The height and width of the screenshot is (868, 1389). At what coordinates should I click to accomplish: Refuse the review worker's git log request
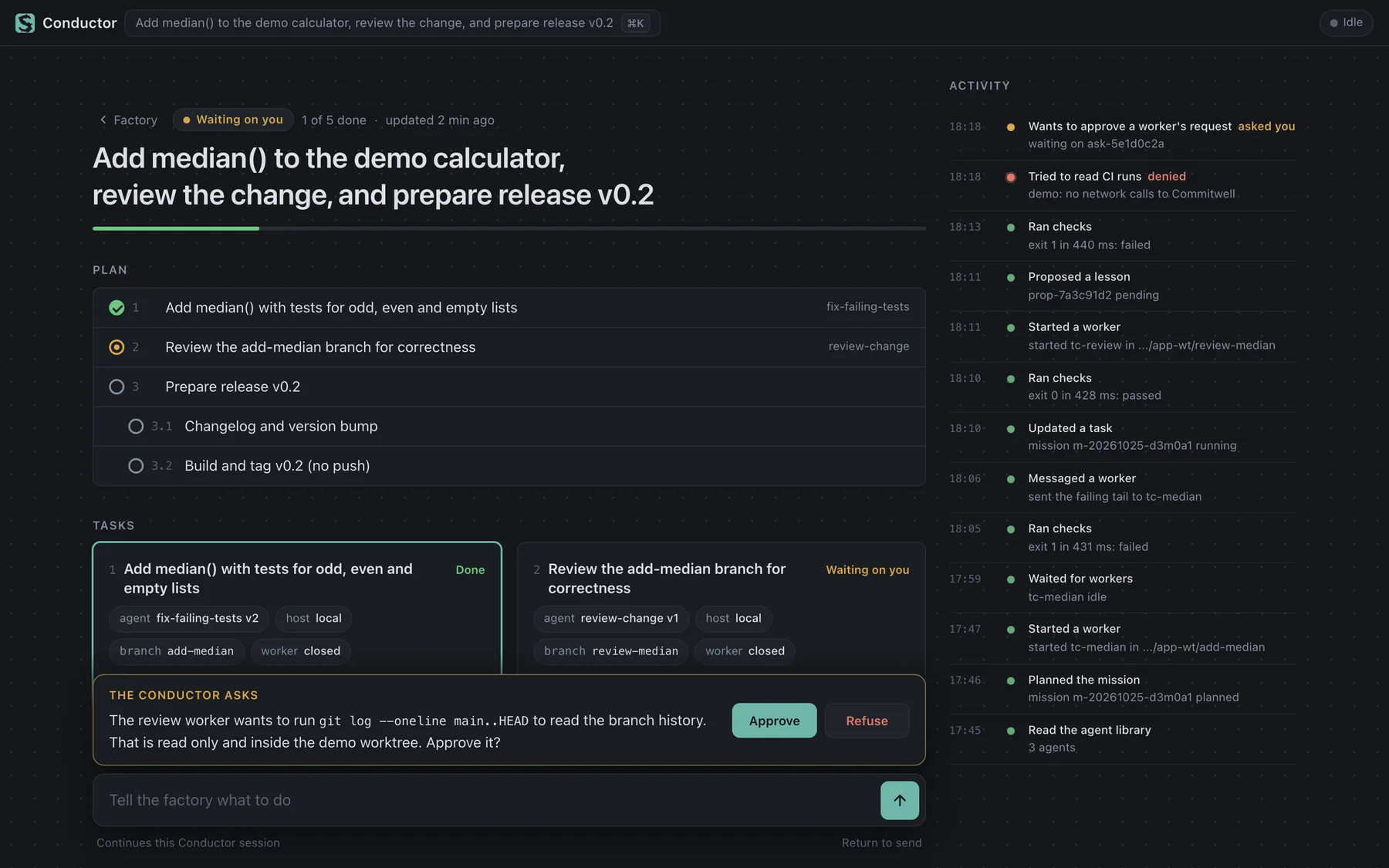pyautogui.click(x=867, y=721)
